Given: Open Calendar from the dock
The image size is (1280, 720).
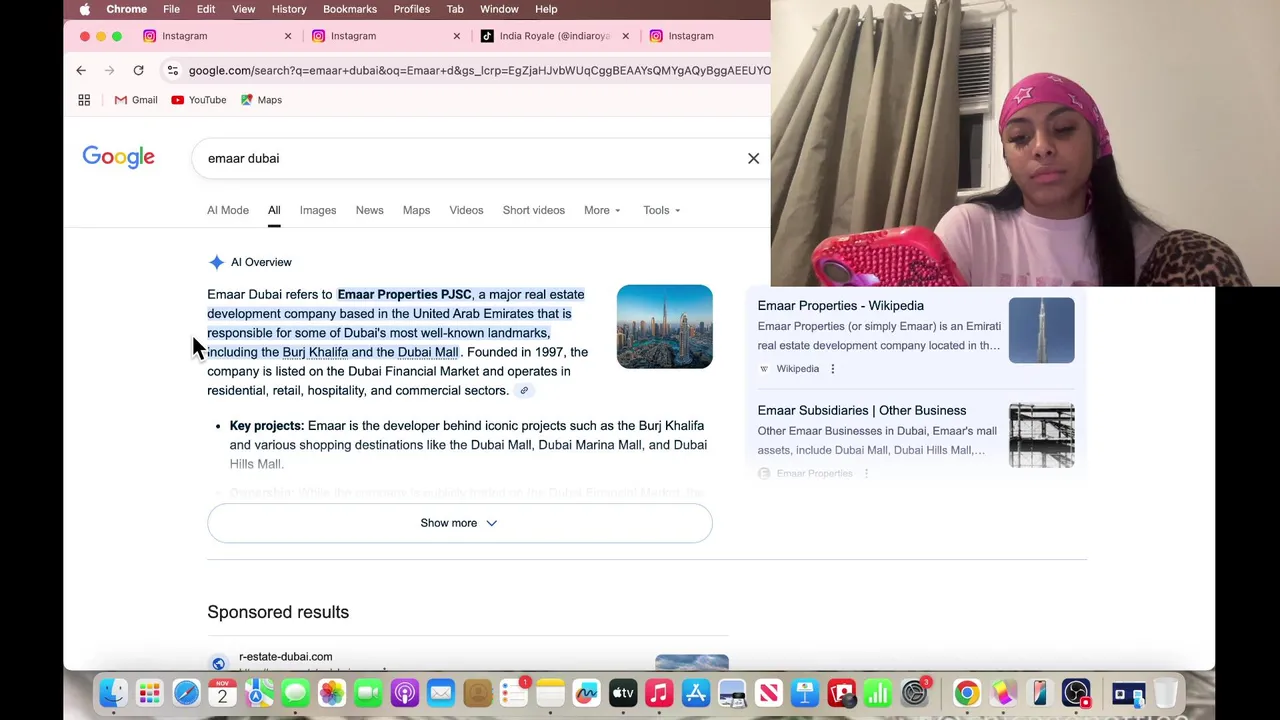Looking at the screenshot, I should pyautogui.click(x=222, y=693).
